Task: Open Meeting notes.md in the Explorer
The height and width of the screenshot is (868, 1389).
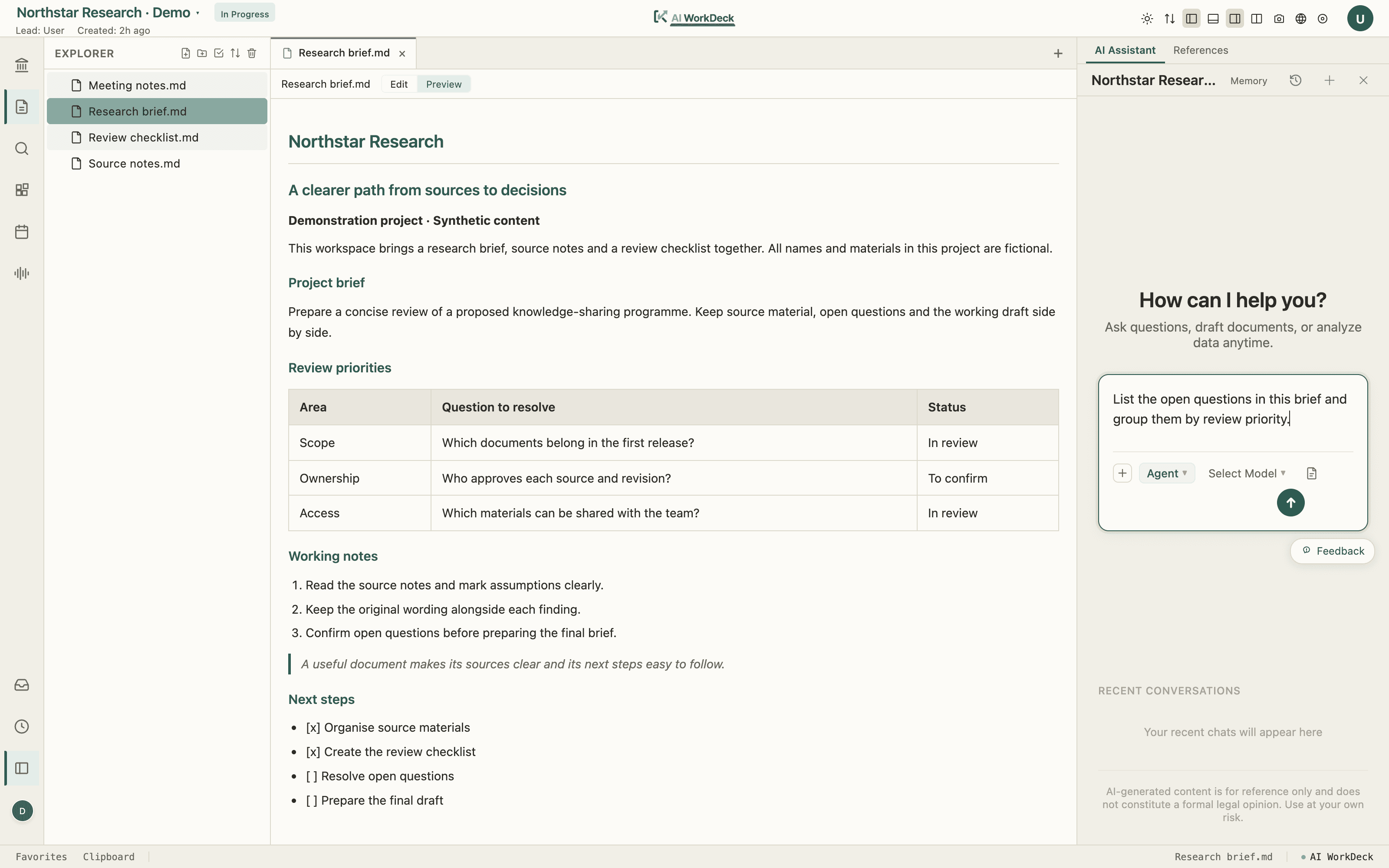Action: [157, 85]
